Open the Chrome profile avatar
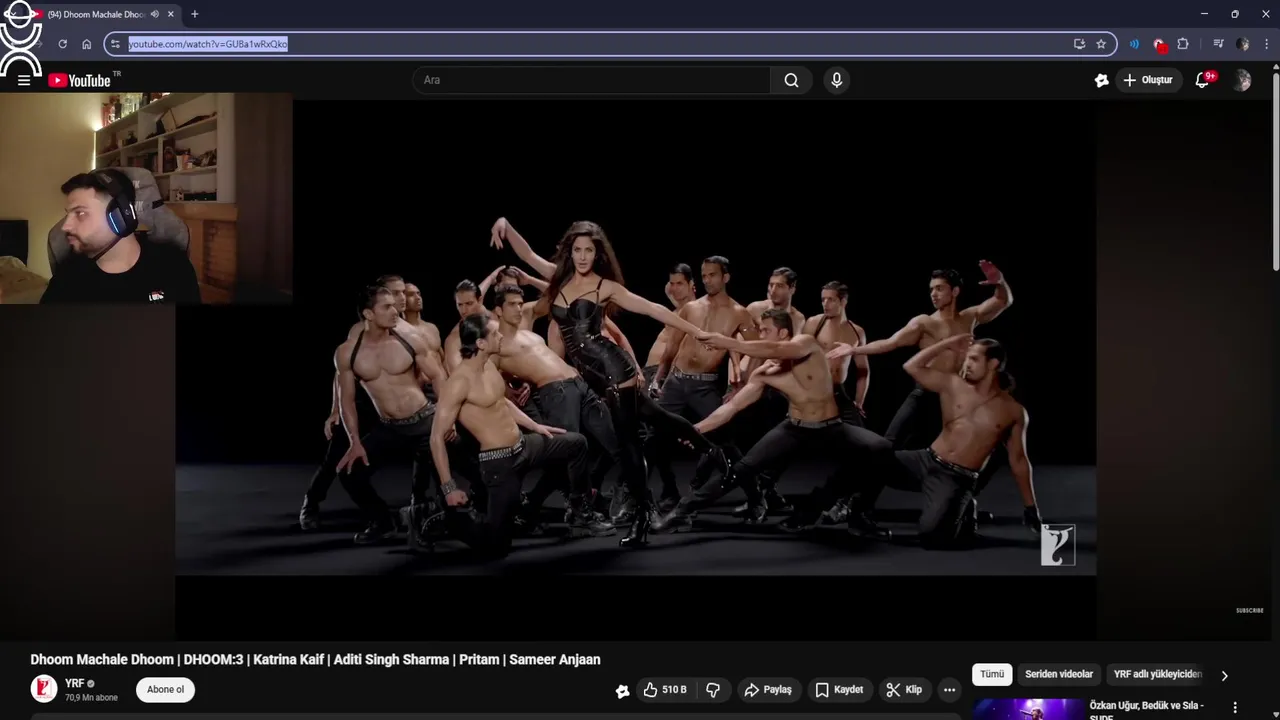 1242,44
